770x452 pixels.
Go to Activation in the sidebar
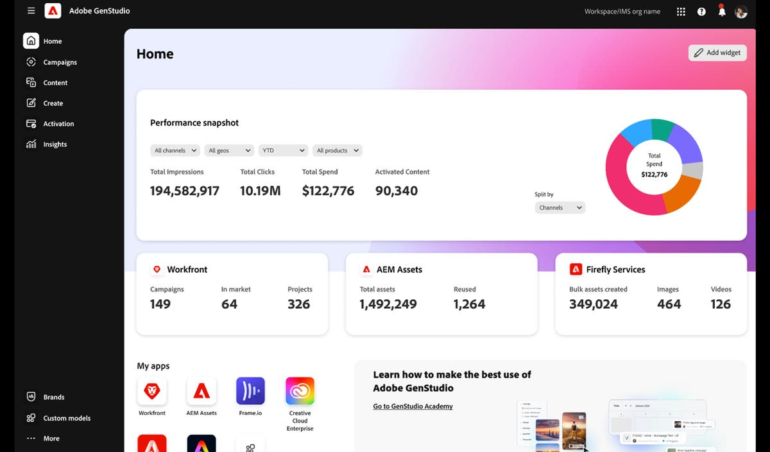pos(58,124)
